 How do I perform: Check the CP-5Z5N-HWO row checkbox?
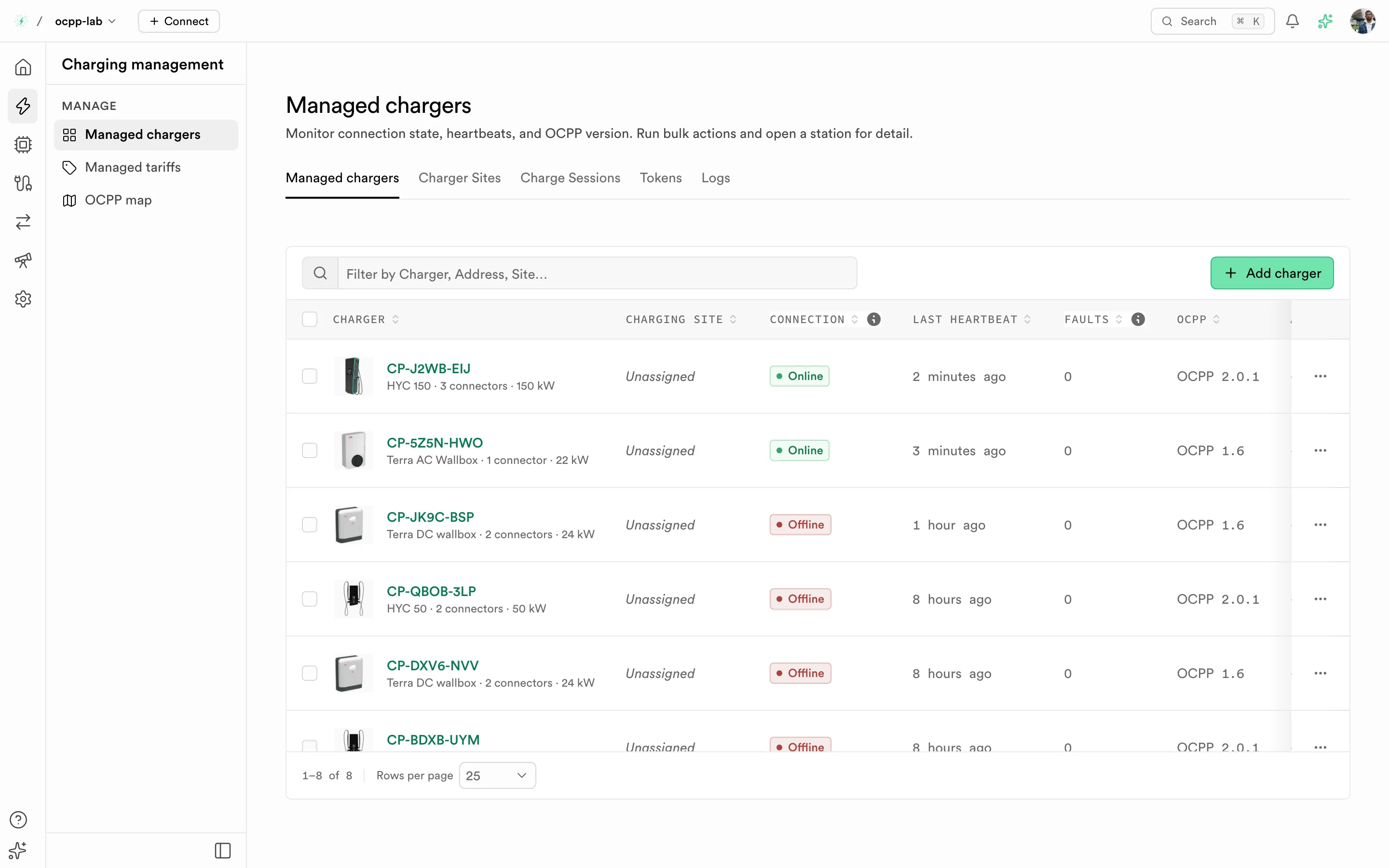[x=309, y=450]
